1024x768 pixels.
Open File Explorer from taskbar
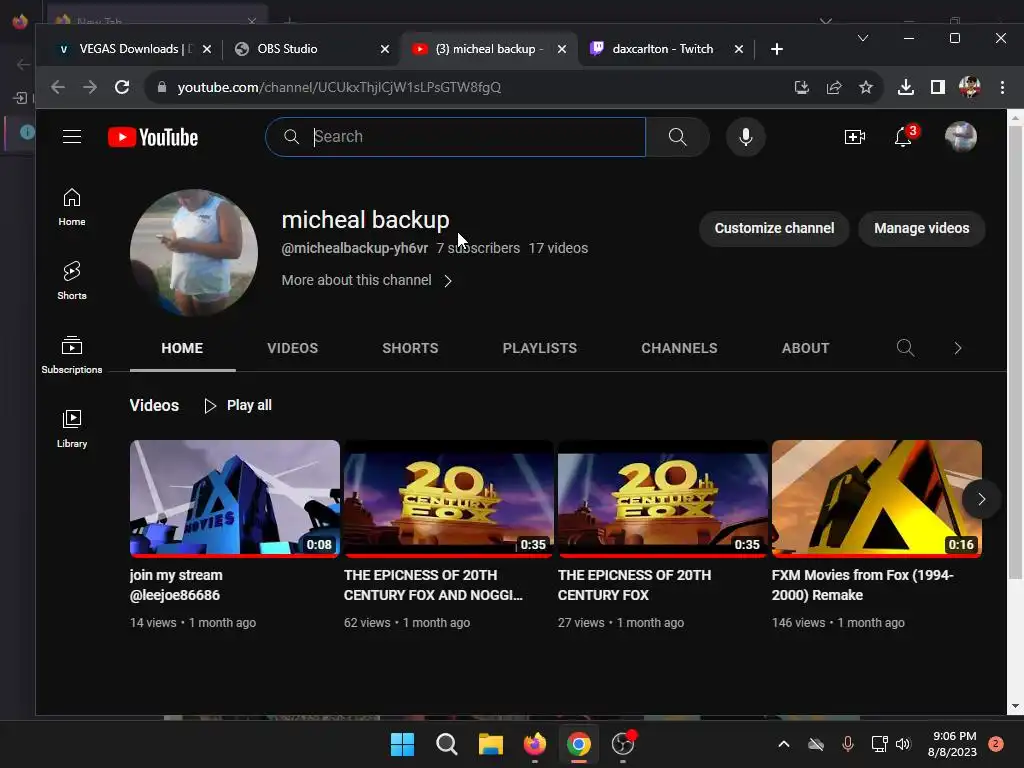[x=490, y=744]
